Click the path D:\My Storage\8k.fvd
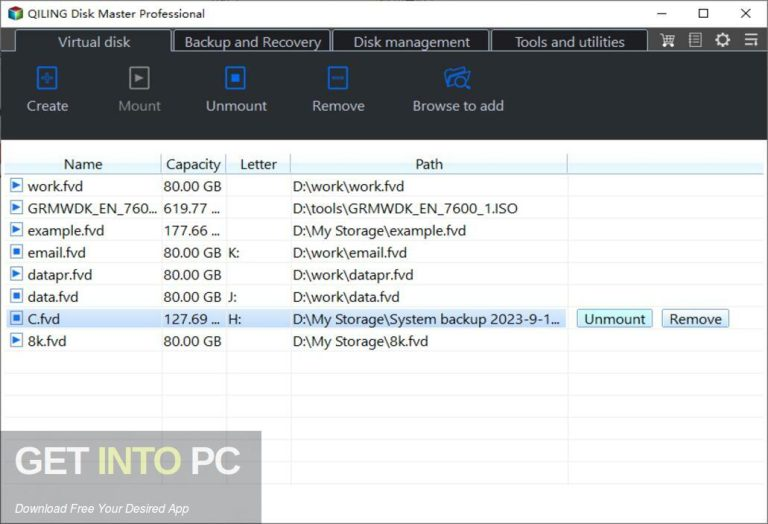Viewport: 768px width, 524px height. [360, 341]
